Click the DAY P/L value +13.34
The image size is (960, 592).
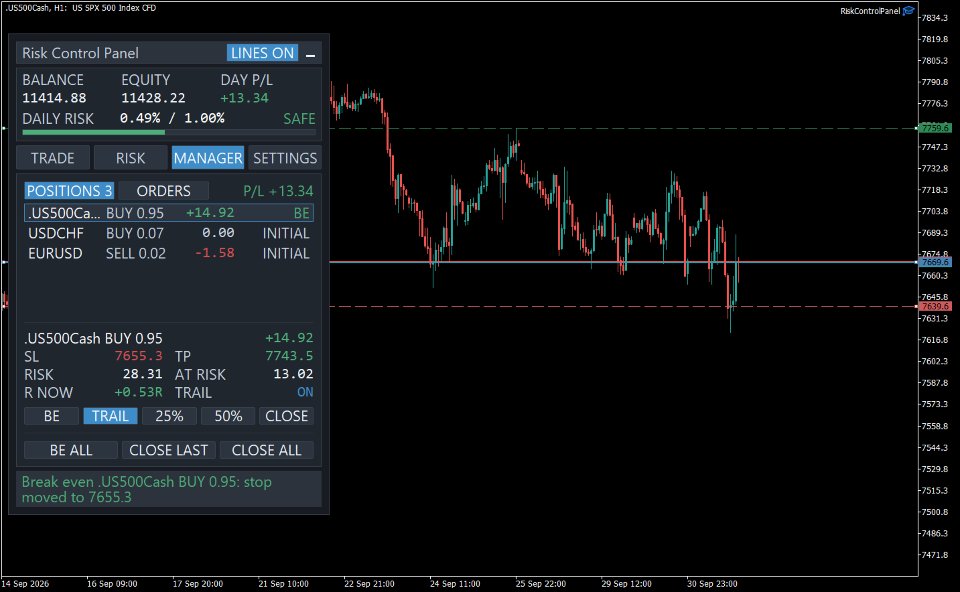(244, 98)
